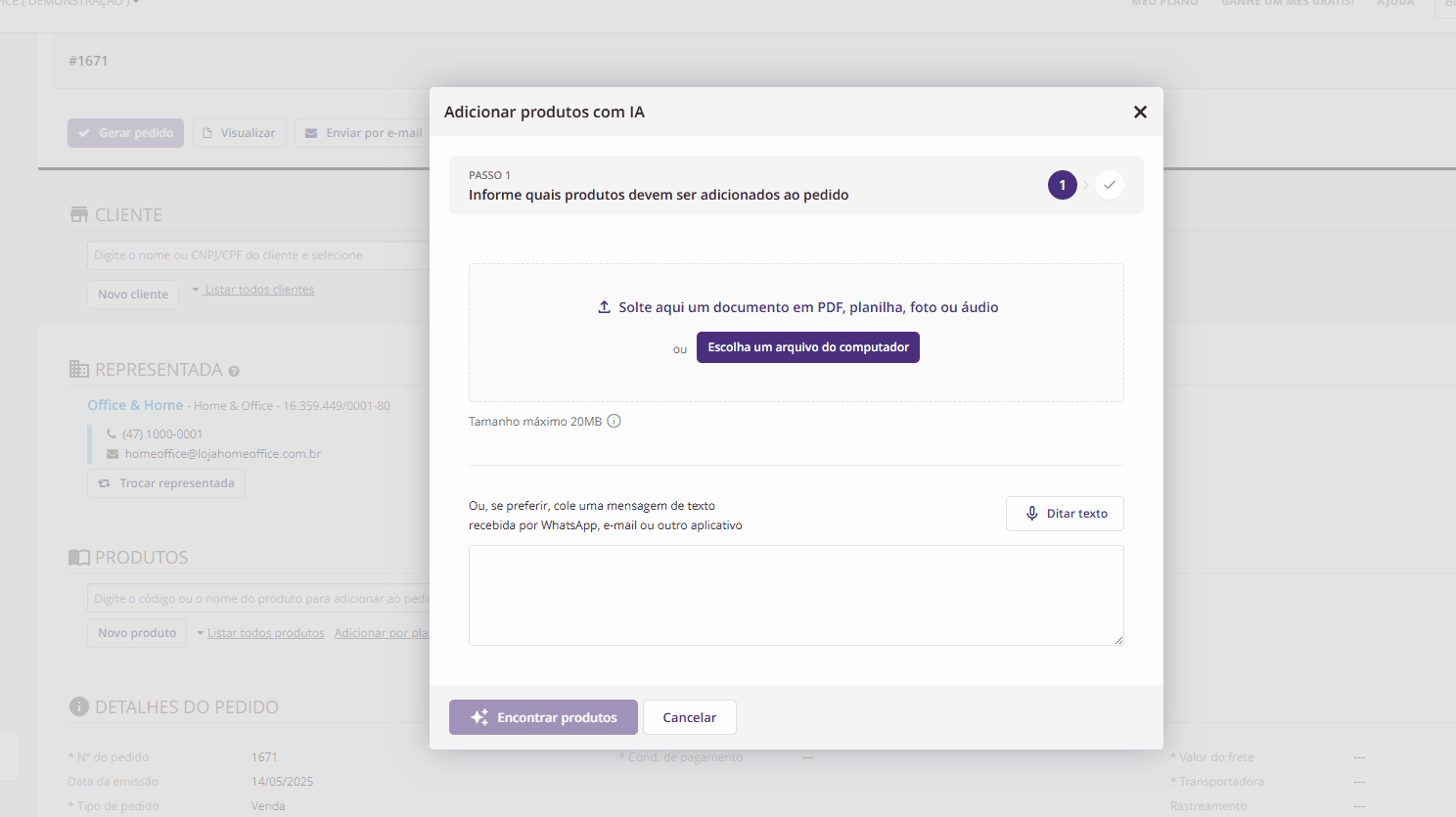Viewport: 1456px width, 817px height.
Task: Click the email icon beside homeoffice address
Action: (113, 454)
